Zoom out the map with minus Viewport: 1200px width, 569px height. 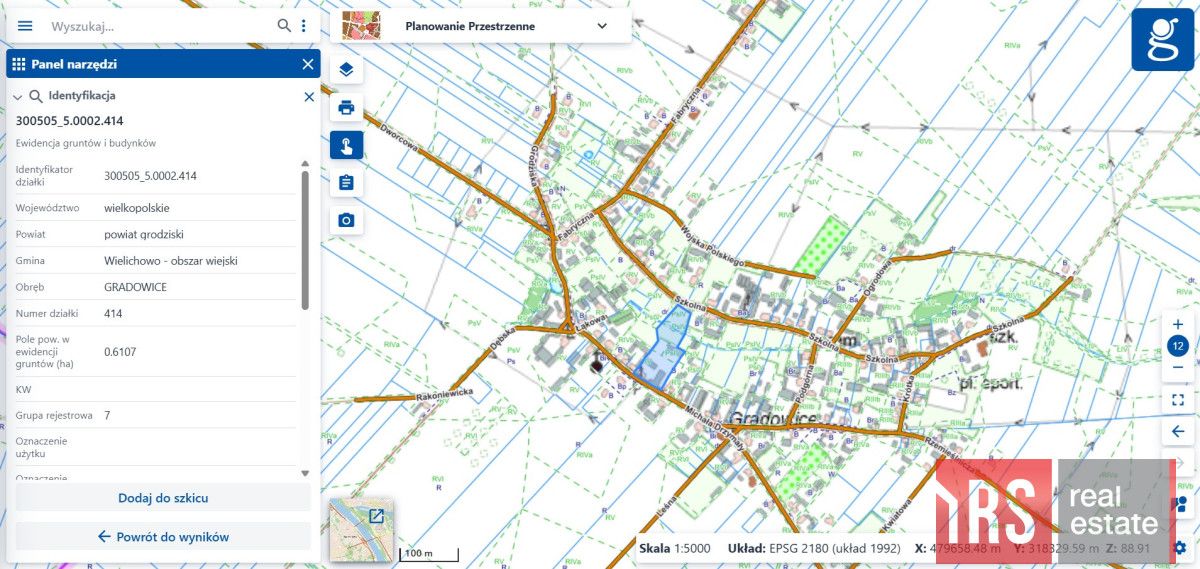[x=1177, y=367]
